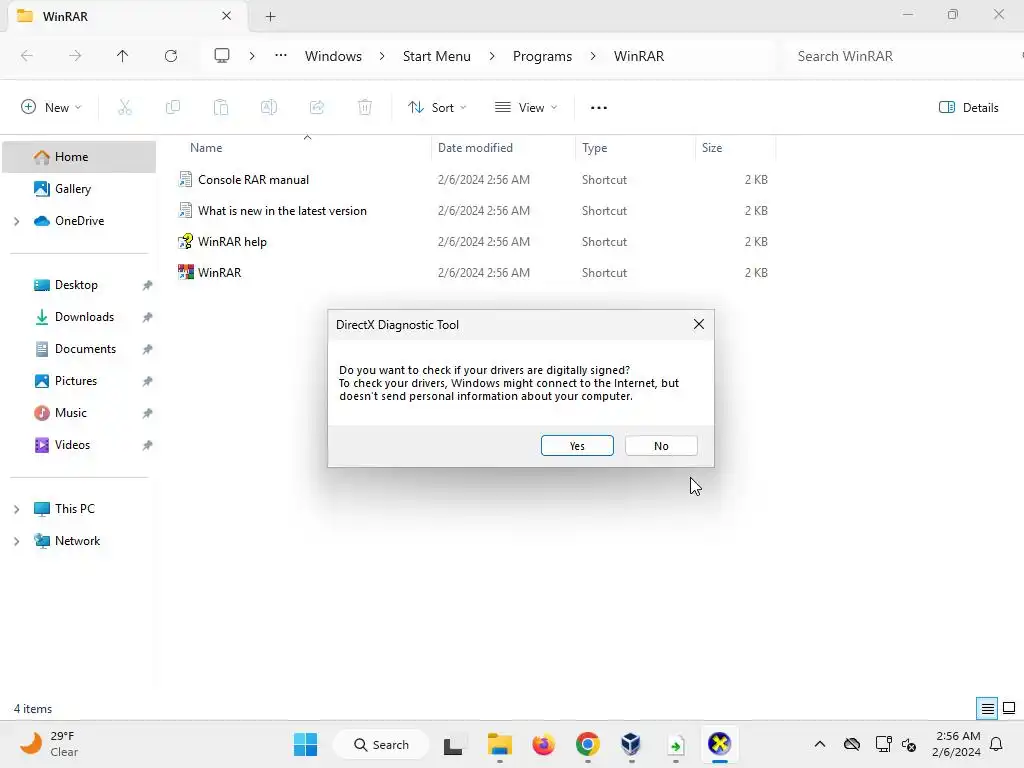Navigate to Programs in the breadcrumb

coord(542,56)
